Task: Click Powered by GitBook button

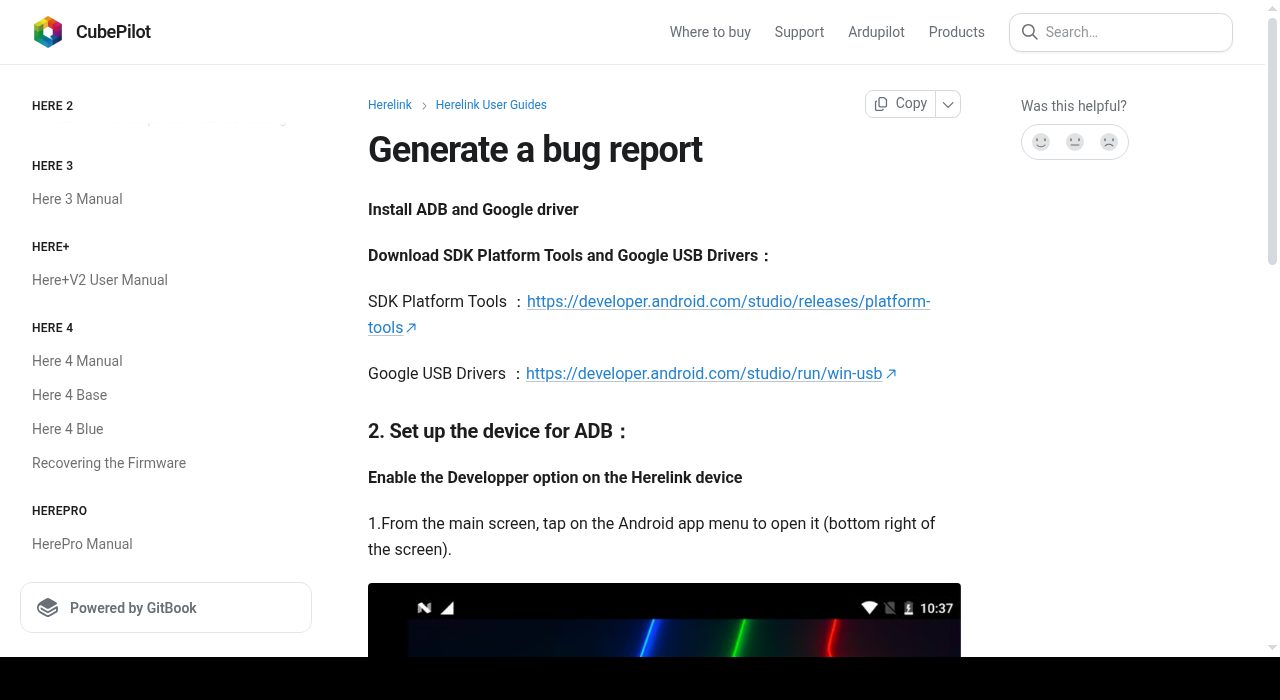Action: click(166, 608)
